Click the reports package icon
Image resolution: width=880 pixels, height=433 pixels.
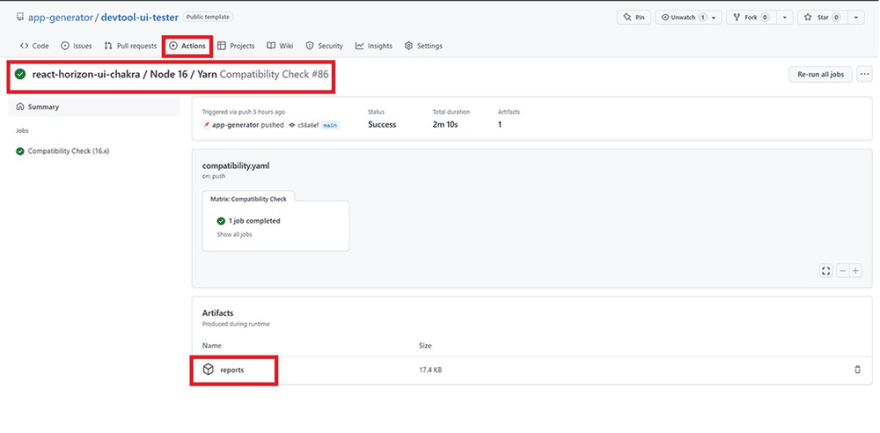pyautogui.click(x=208, y=370)
